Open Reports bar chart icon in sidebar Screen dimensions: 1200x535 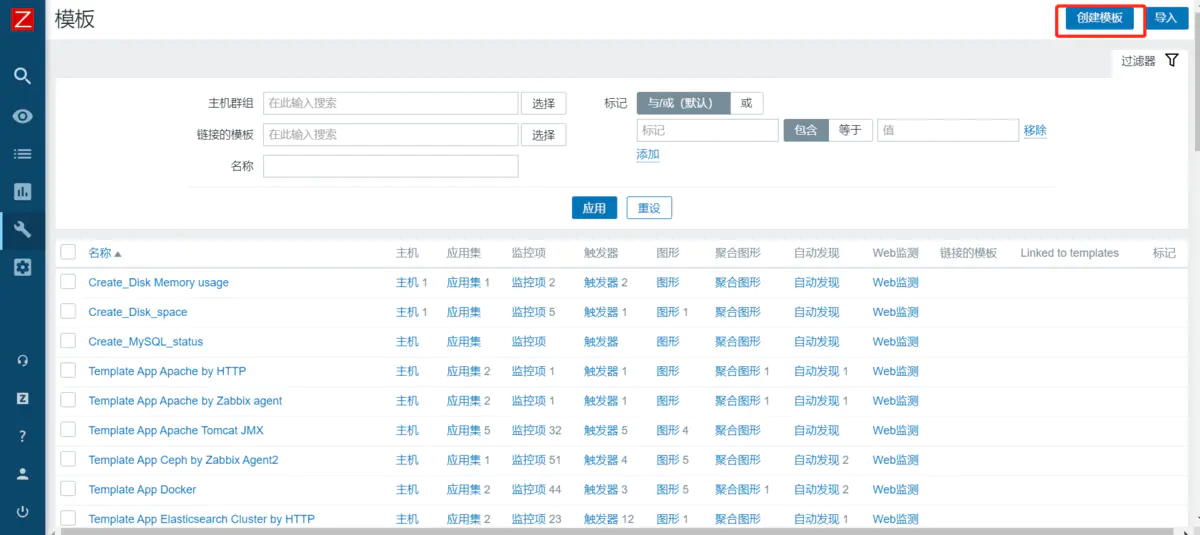(x=22, y=192)
